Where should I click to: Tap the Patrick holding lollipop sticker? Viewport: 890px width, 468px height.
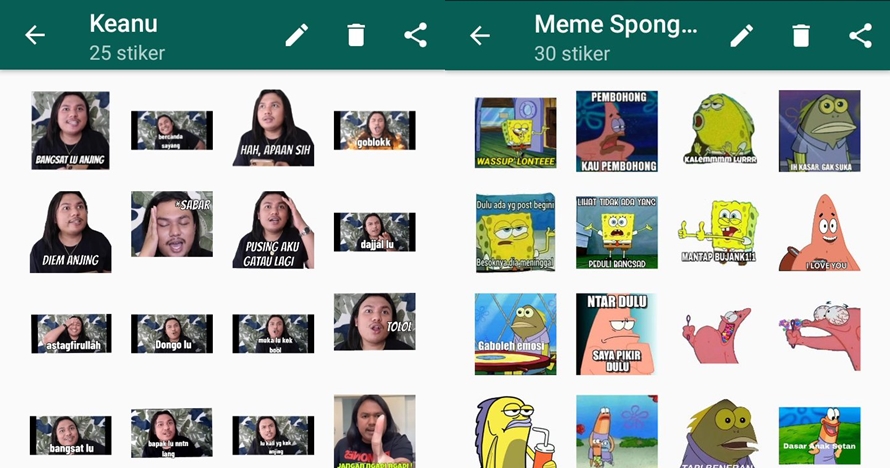[x=718, y=336]
